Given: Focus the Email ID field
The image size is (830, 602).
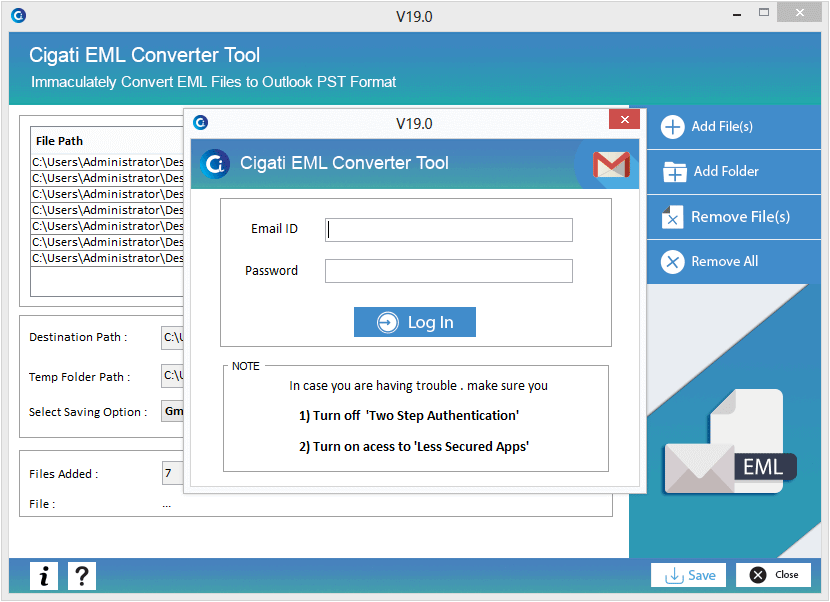Looking at the screenshot, I should (x=449, y=230).
